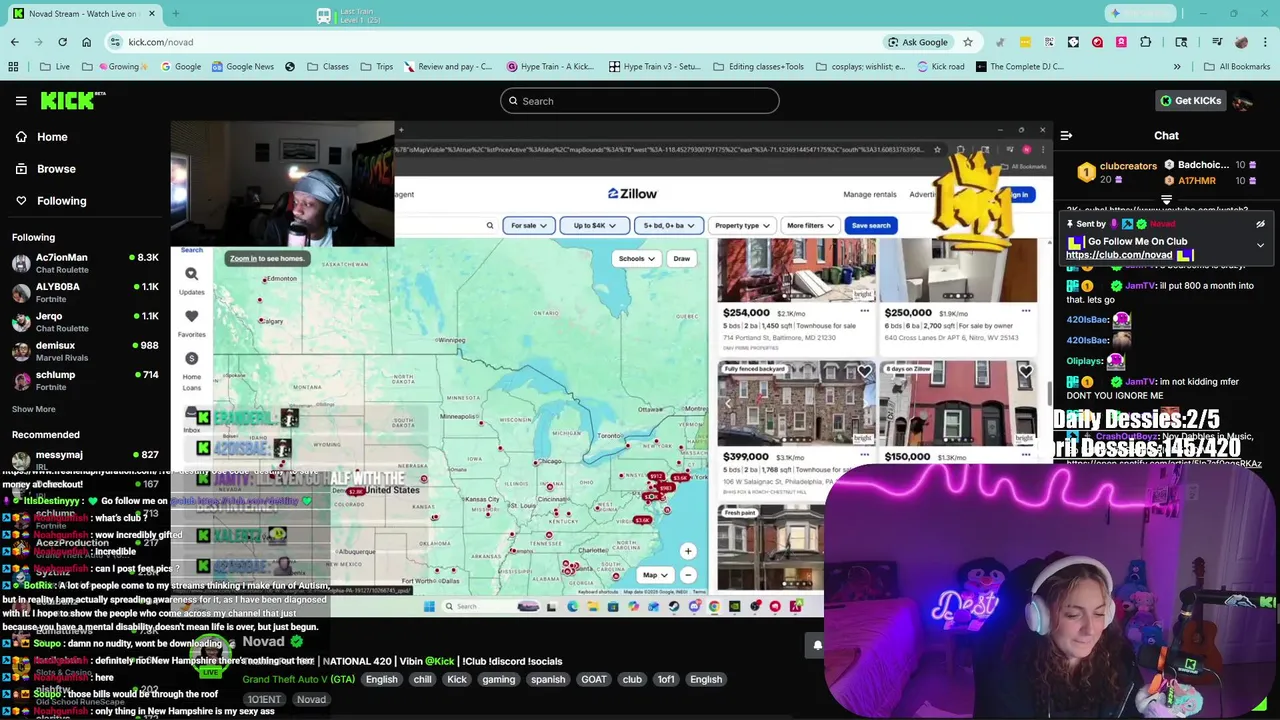Favorite the $399,000 listing with heart
Image resolution: width=1280 pixels, height=720 pixels.
pos(864,372)
